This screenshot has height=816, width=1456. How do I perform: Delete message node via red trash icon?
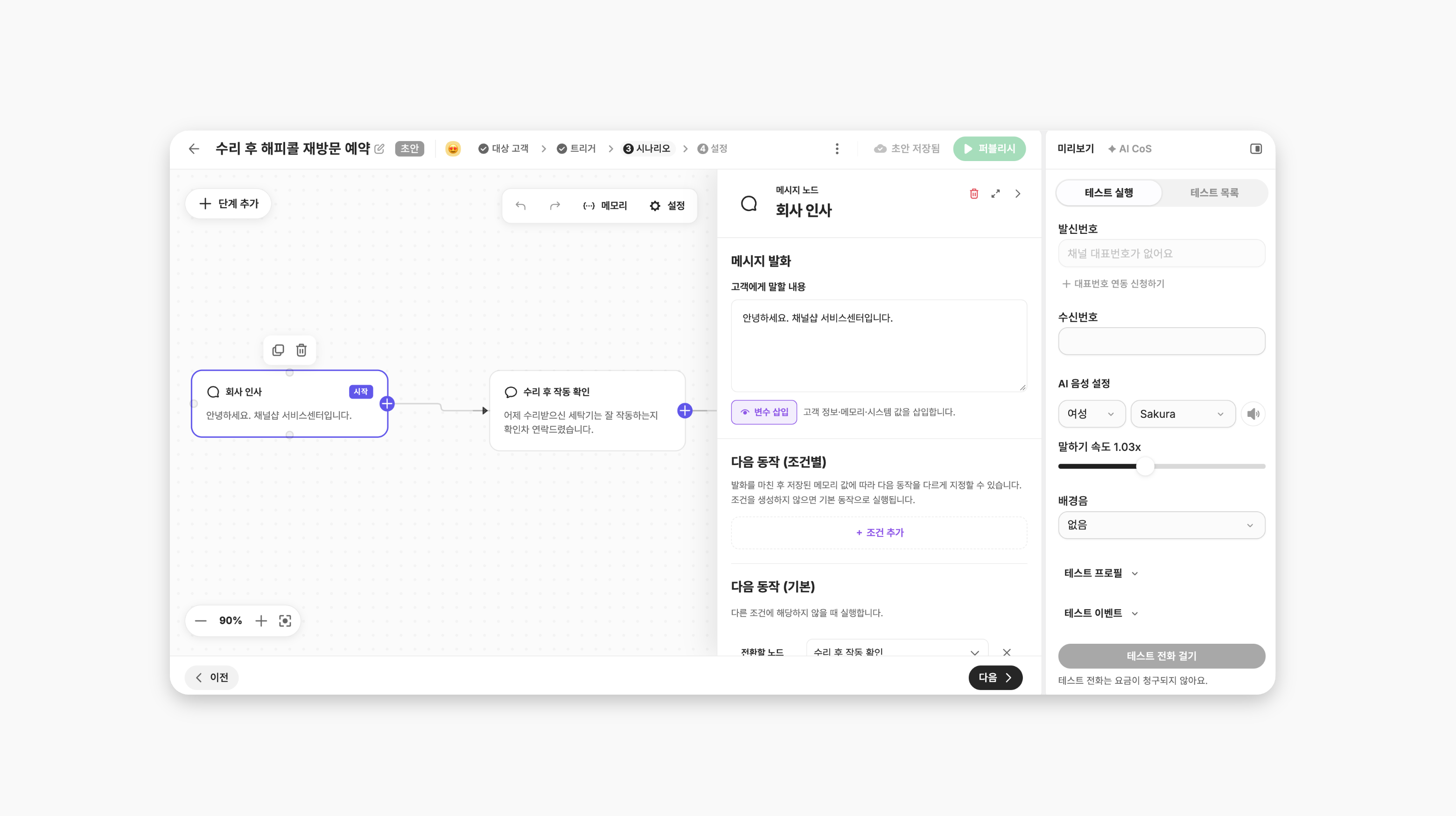click(x=974, y=194)
